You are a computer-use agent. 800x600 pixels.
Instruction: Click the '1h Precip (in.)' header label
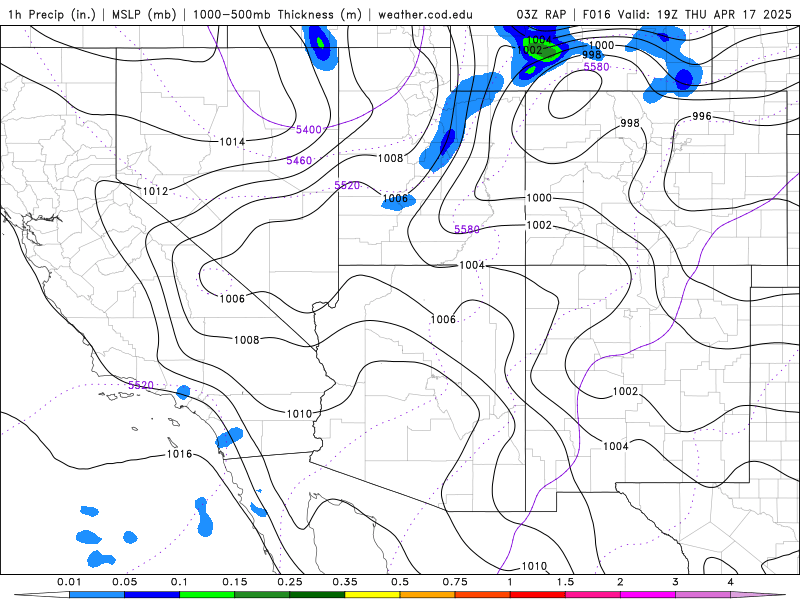[52, 14]
